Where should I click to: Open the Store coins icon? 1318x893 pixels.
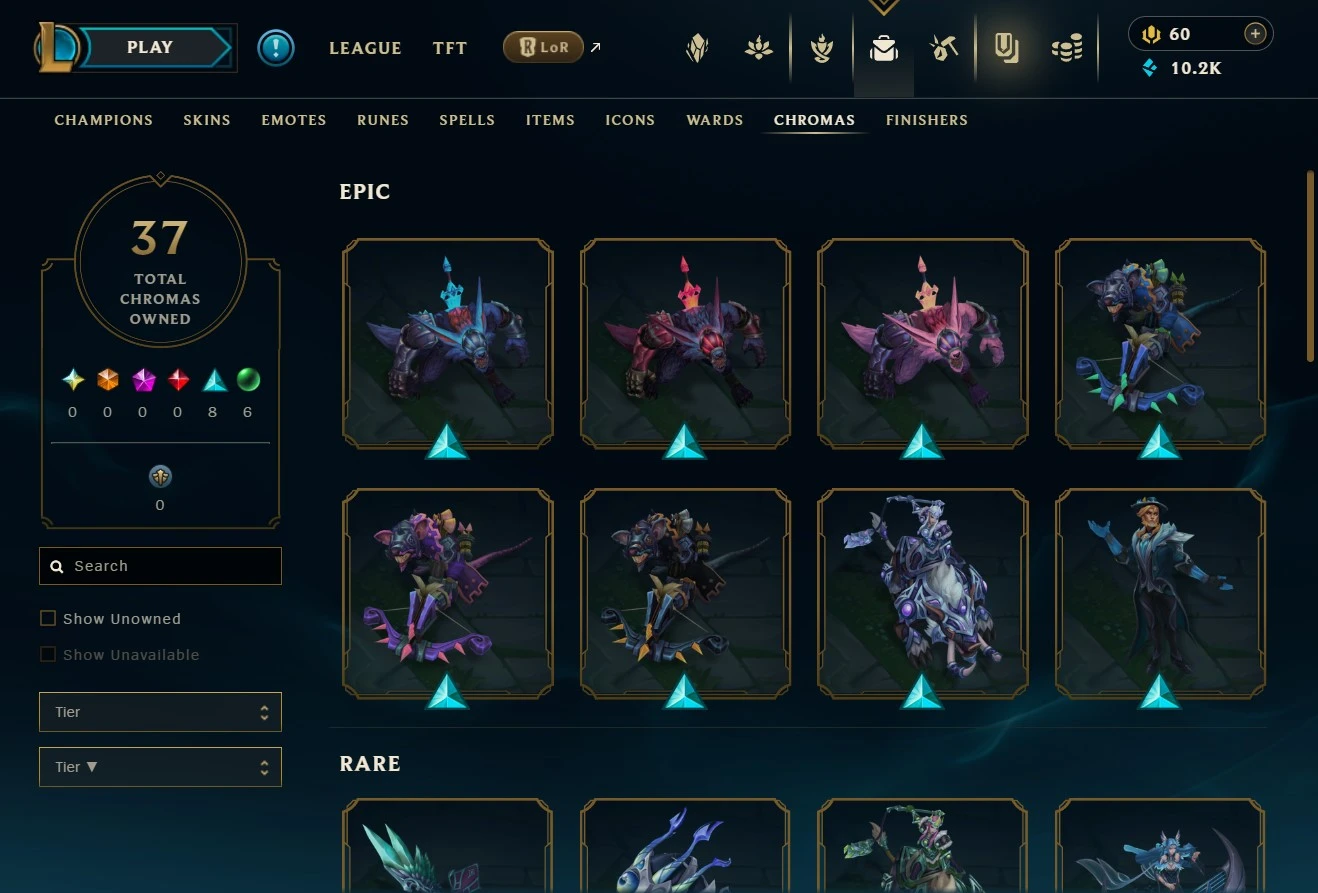coord(1067,48)
